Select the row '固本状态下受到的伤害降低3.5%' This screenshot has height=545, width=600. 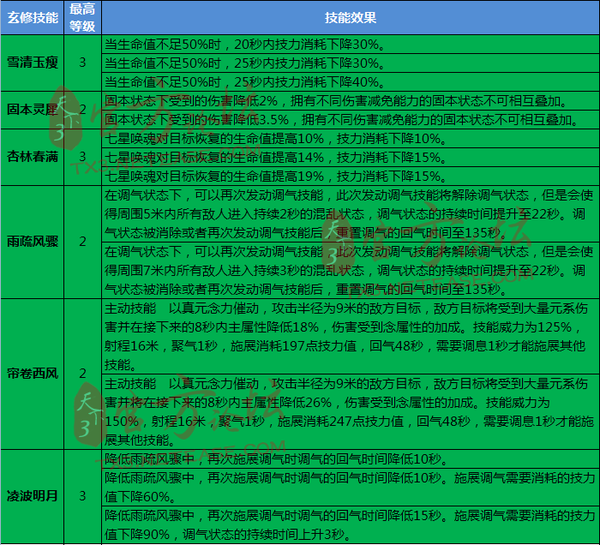coord(351,120)
